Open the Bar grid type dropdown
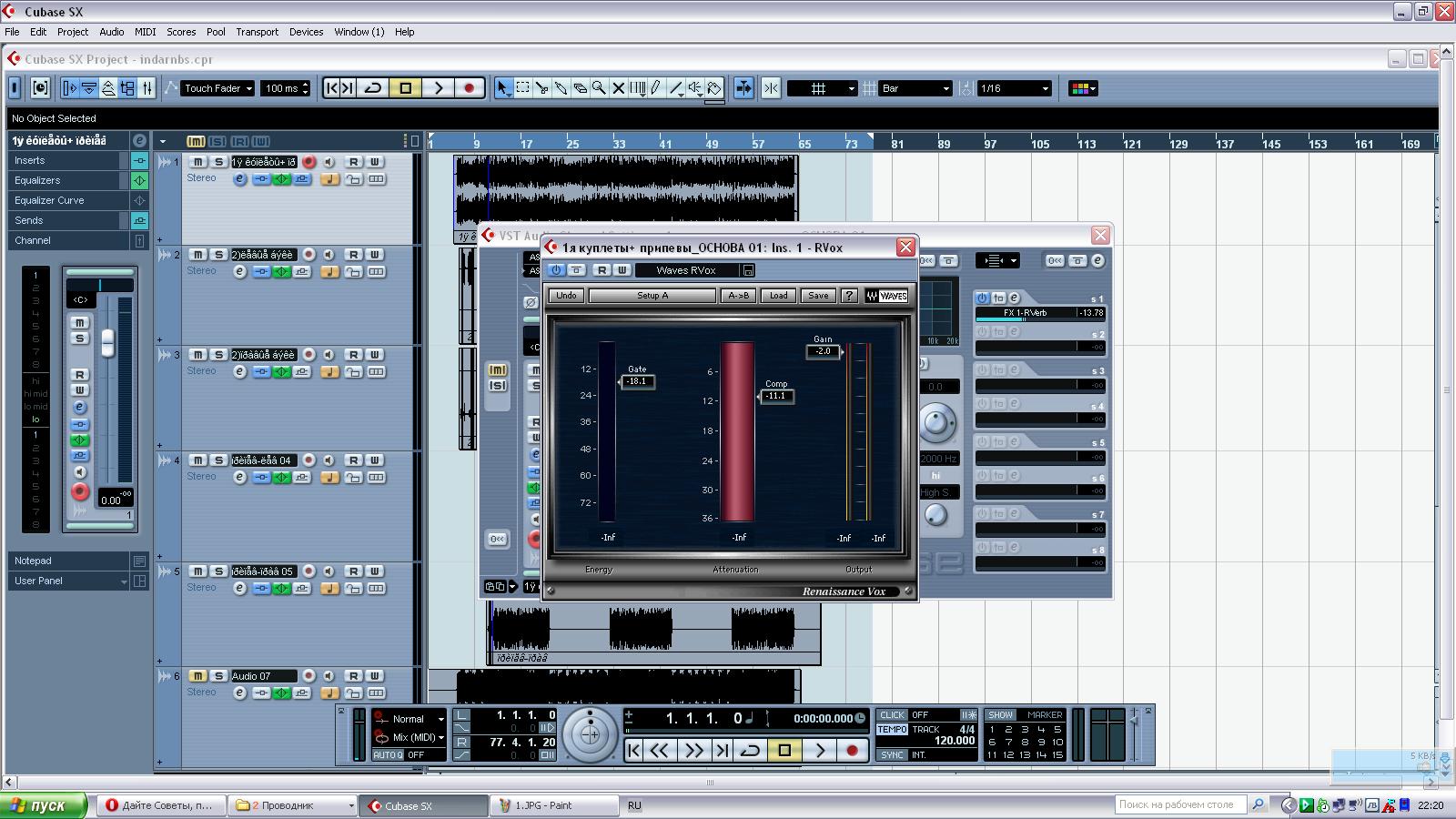This screenshot has height=819, width=1456. tap(916, 88)
